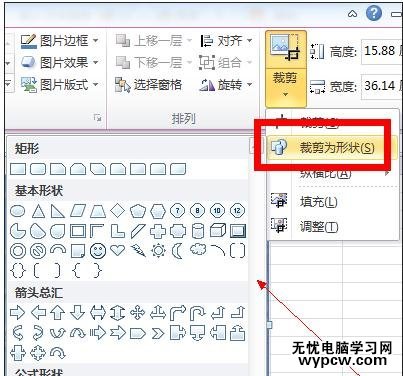Select the Right Arrow block arrow
Viewport: 403px width, 376px height.
coord(17,313)
